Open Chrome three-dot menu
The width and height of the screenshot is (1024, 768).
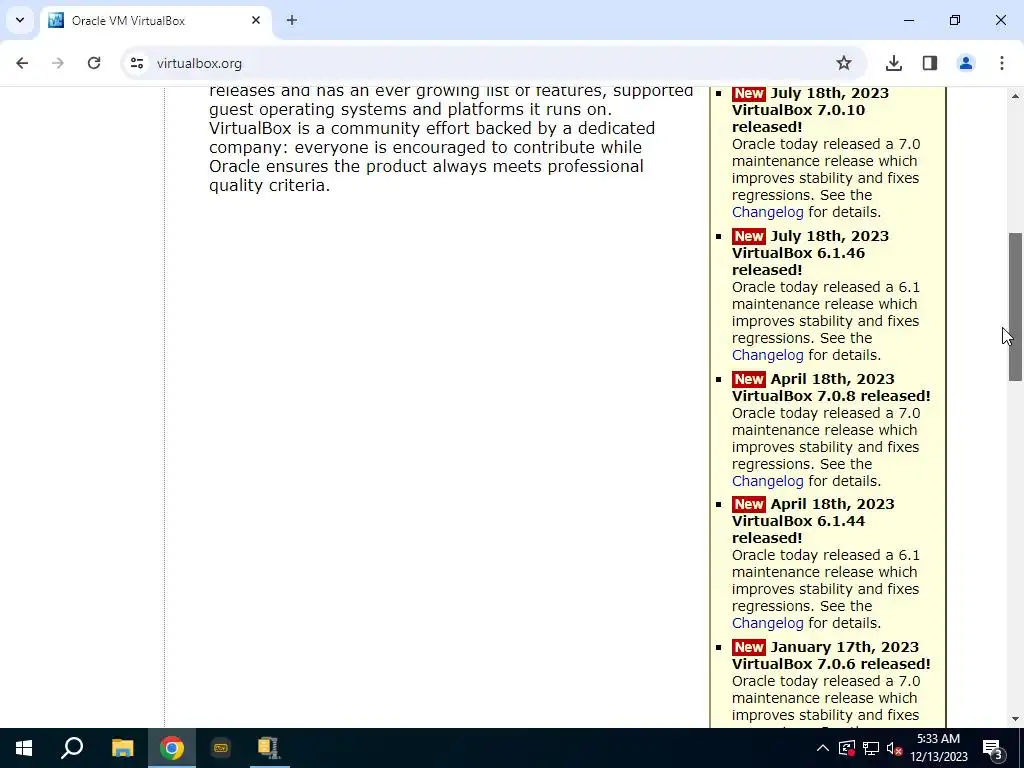[x=1002, y=63]
